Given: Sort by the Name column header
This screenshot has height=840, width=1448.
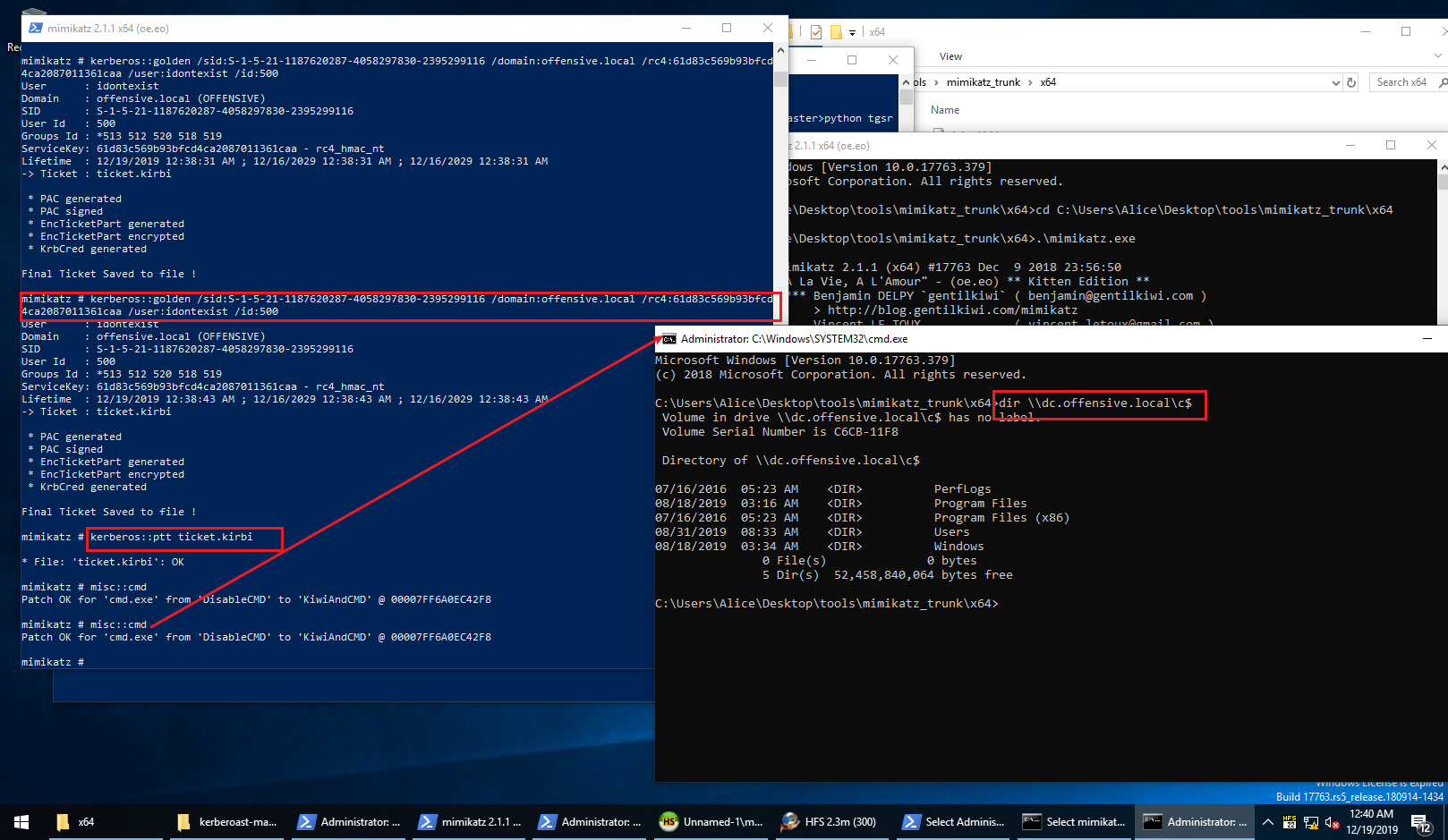Looking at the screenshot, I should tap(945, 110).
